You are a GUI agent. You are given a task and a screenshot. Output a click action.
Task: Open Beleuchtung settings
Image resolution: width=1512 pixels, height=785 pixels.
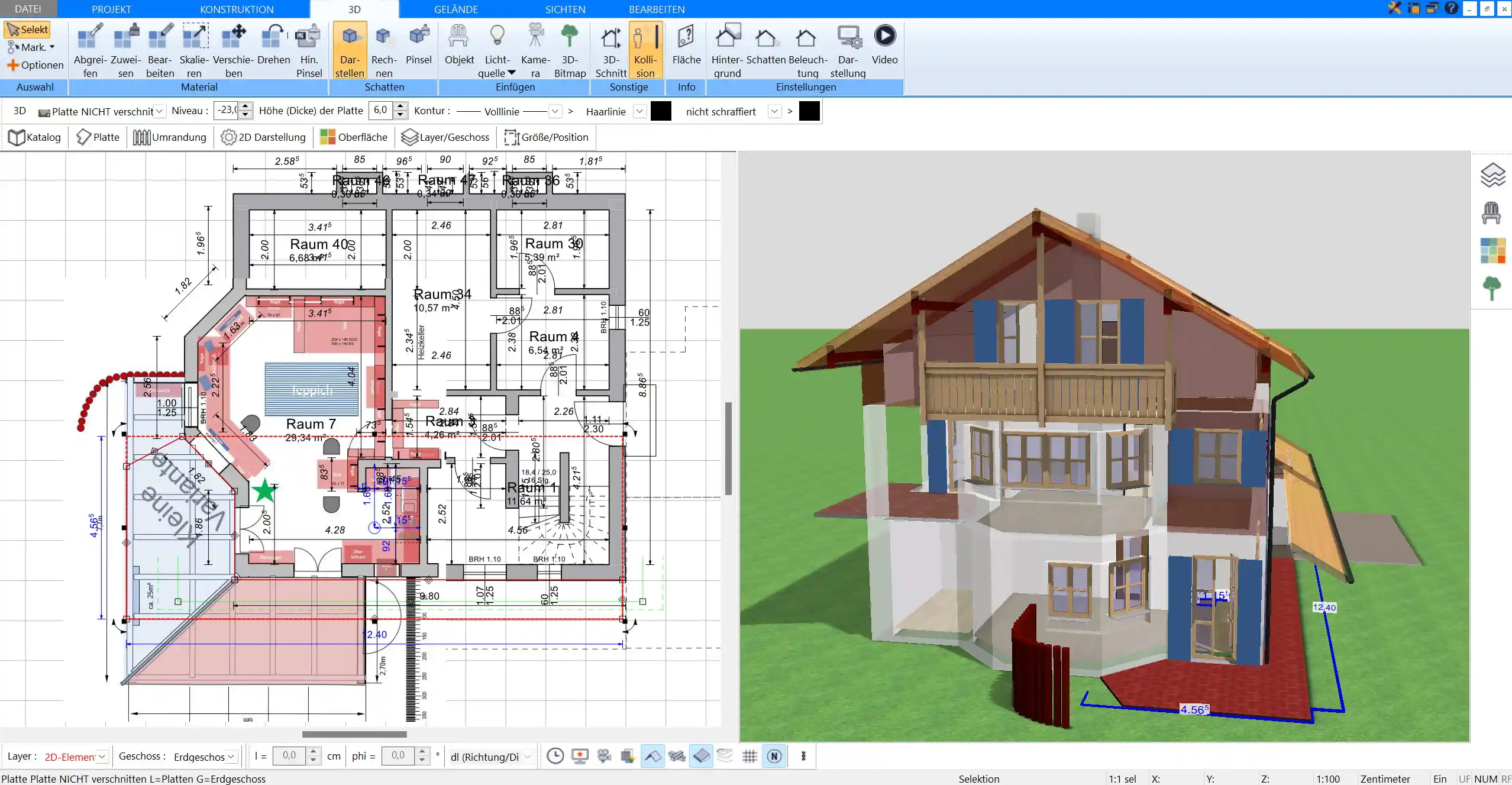pos(807,51)
